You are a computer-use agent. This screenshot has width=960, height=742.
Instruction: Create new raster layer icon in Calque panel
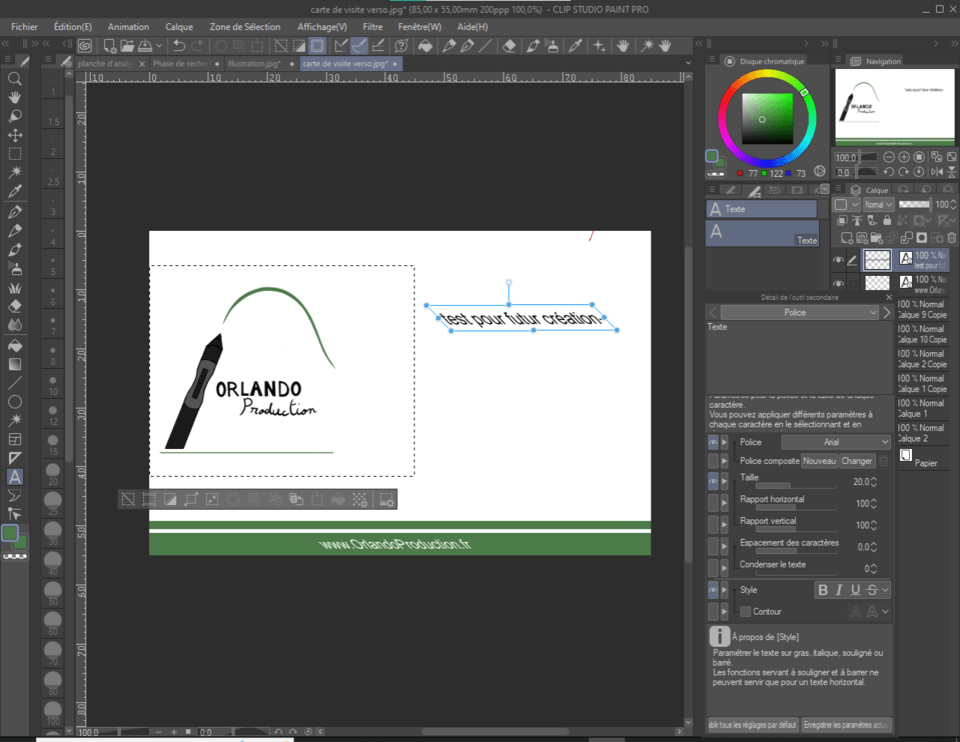click(847, 238)
